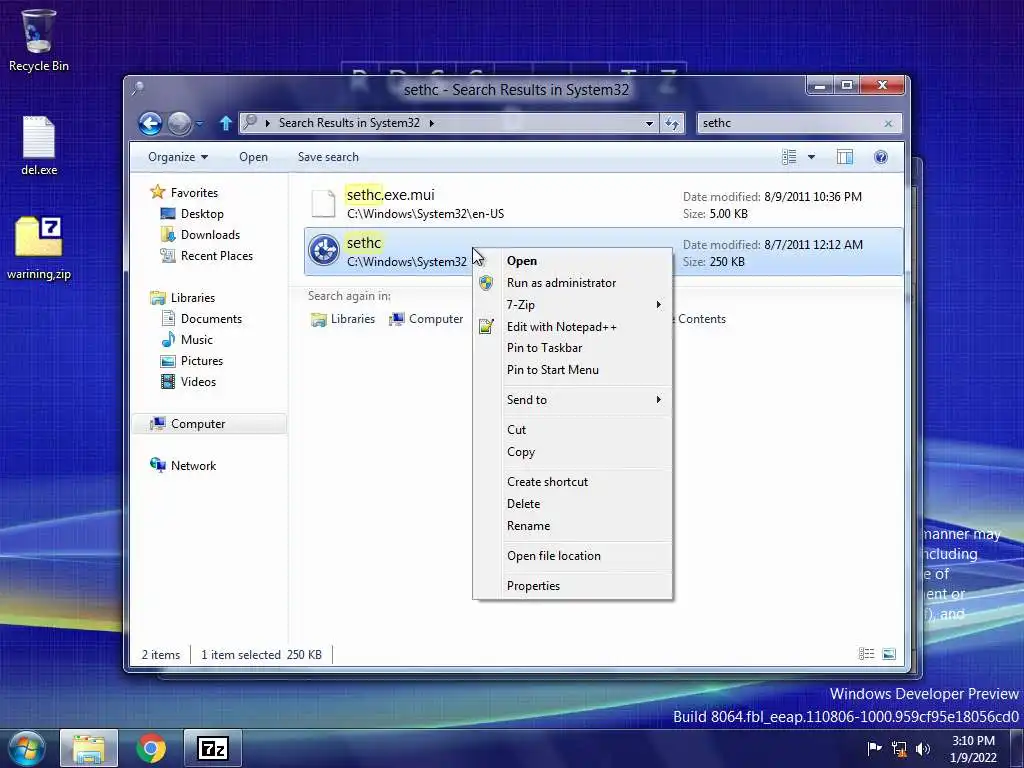Choose Rename from the context menu

(x=573, y=526)
